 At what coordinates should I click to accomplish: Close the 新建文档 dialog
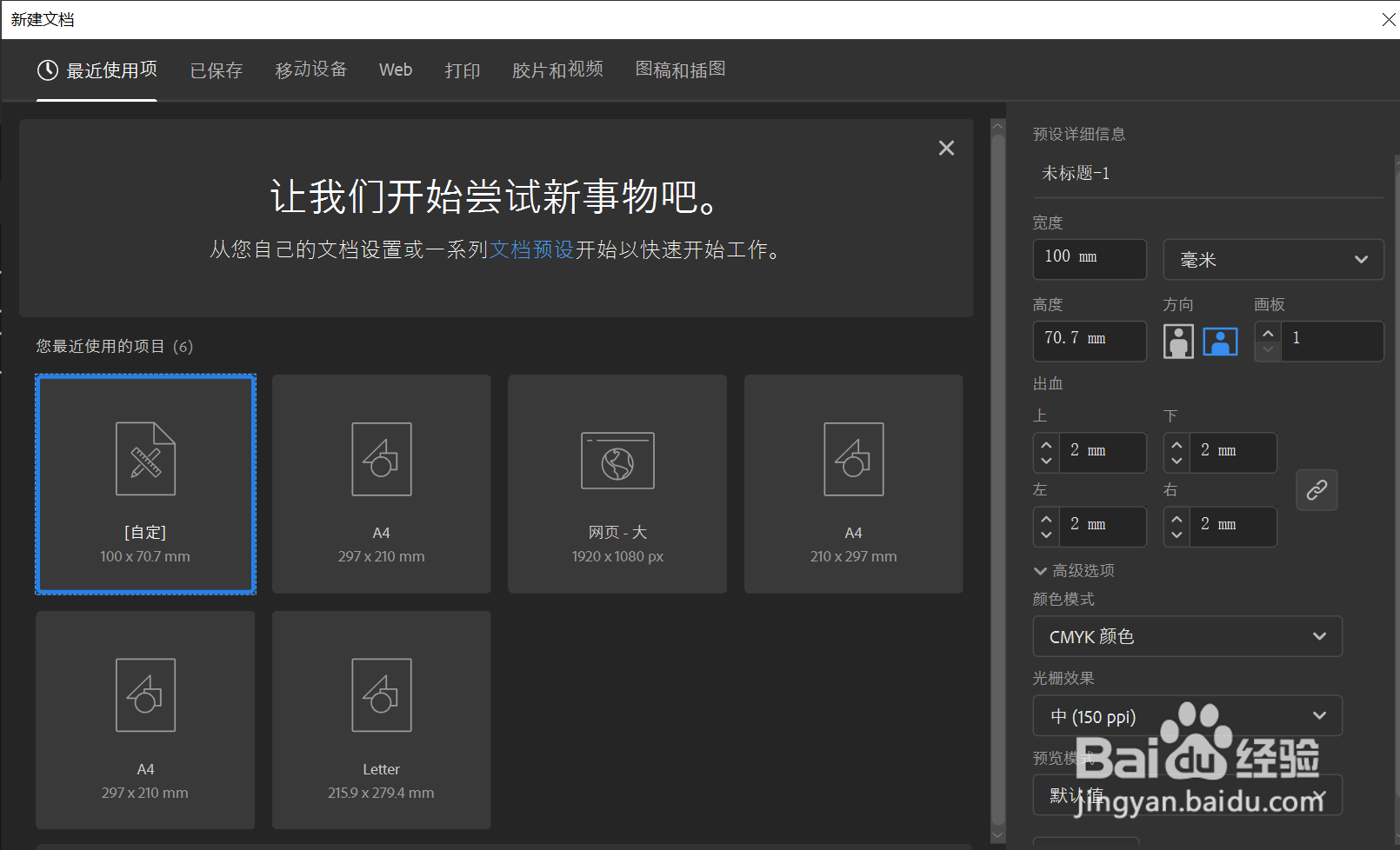(1389, 19)
